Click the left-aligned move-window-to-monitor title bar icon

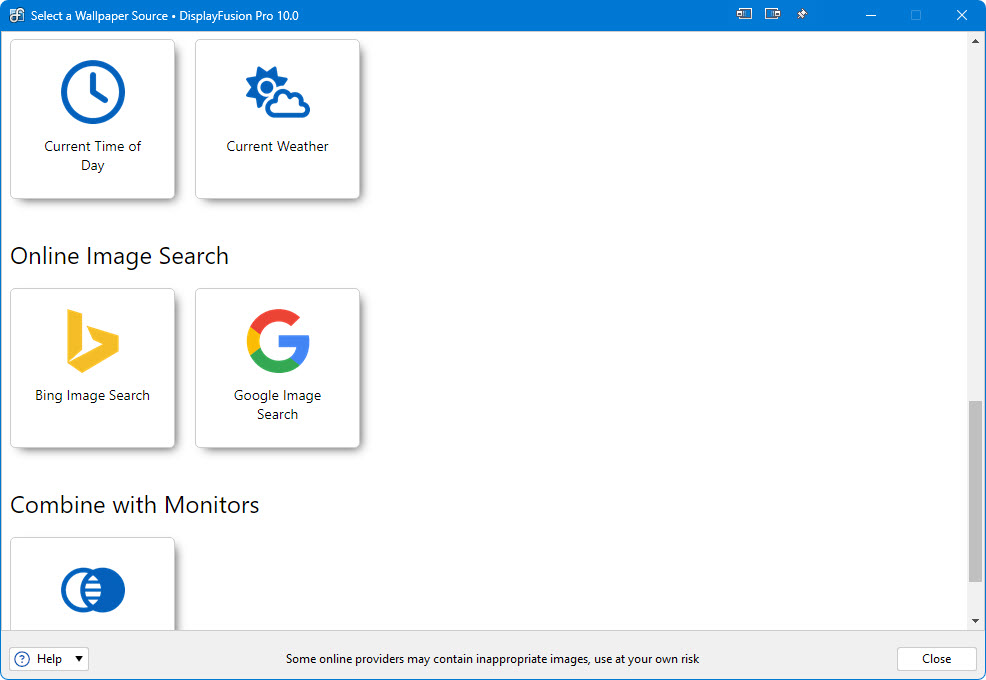click(744, 15)
